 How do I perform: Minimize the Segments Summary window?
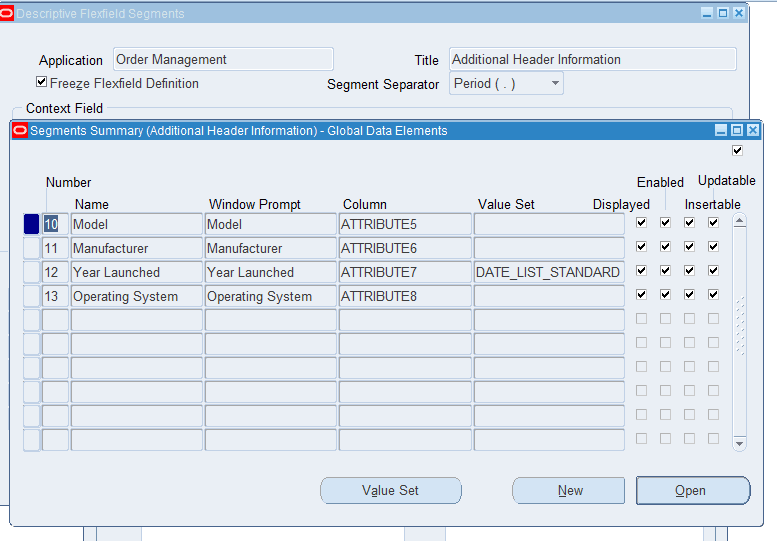[721, 131]
